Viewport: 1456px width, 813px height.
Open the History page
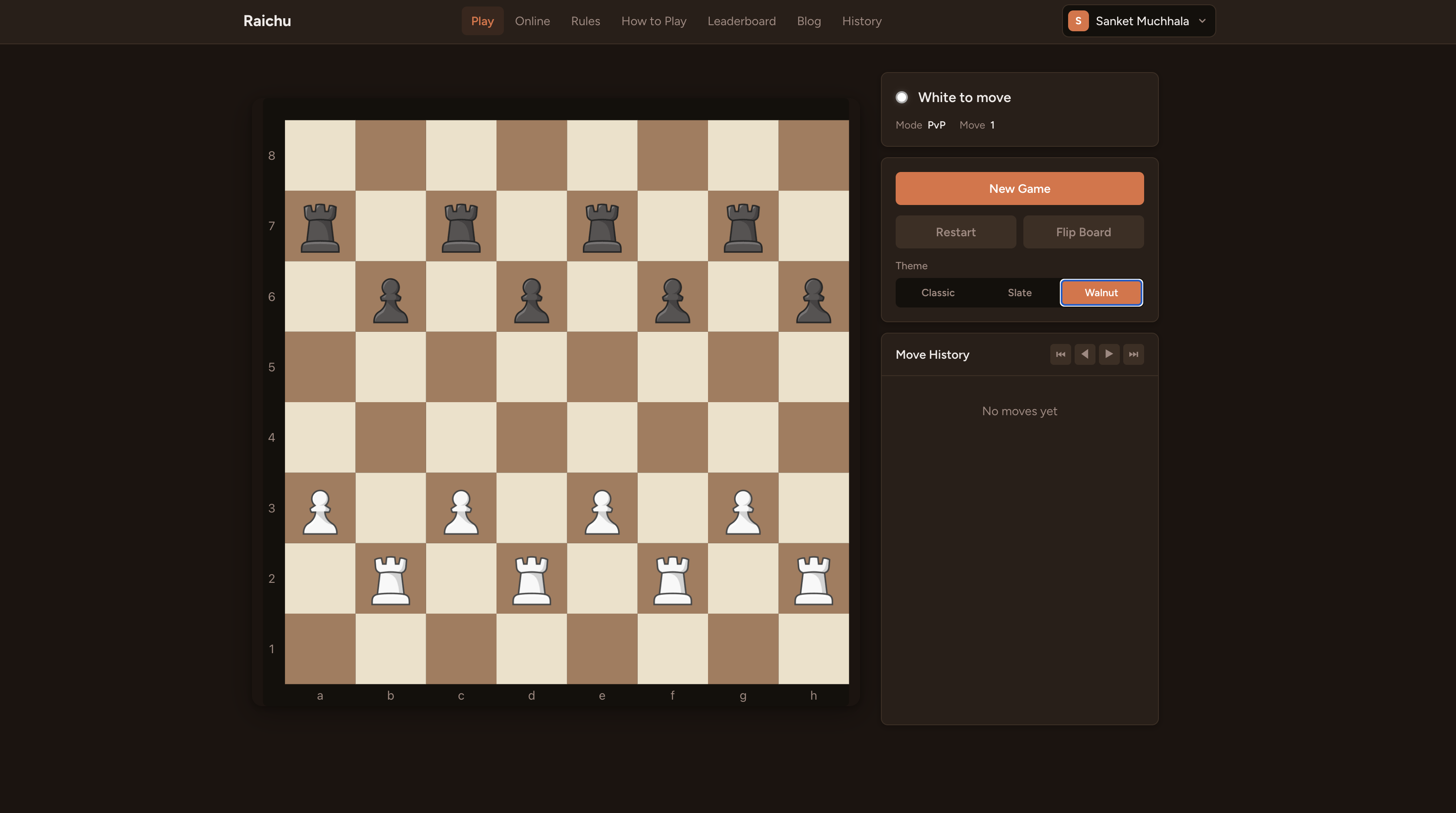pos(862,21)
